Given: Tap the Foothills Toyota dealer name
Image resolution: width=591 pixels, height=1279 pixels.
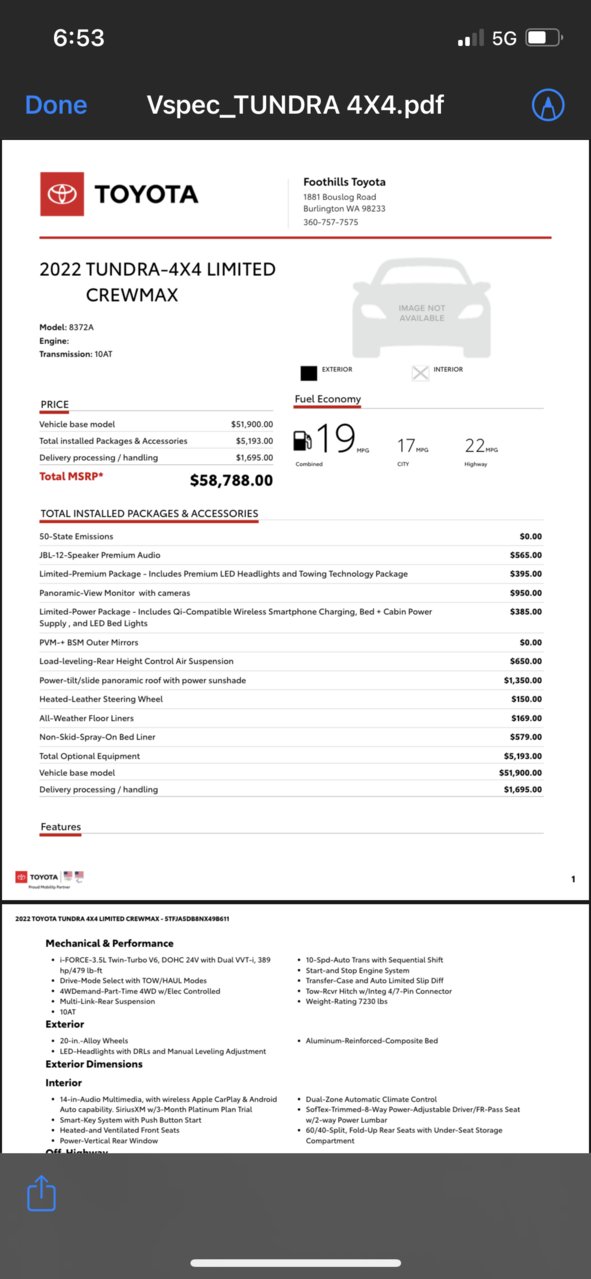Looking at the screenshot, I should coord(344,182).
